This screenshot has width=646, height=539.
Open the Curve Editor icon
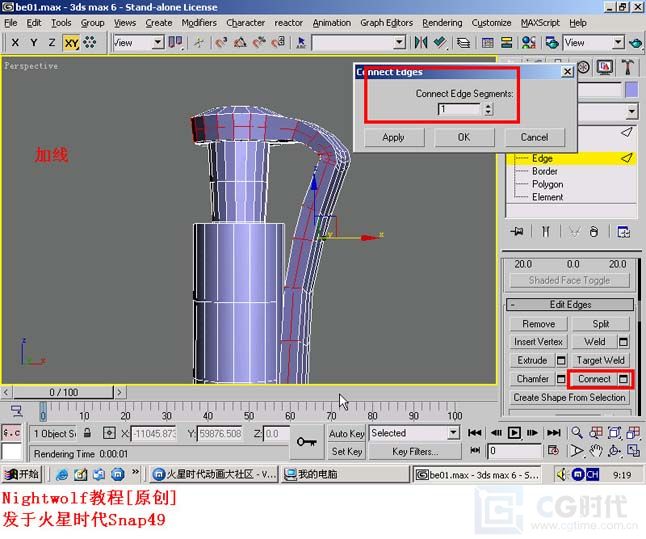click(488, 42)
